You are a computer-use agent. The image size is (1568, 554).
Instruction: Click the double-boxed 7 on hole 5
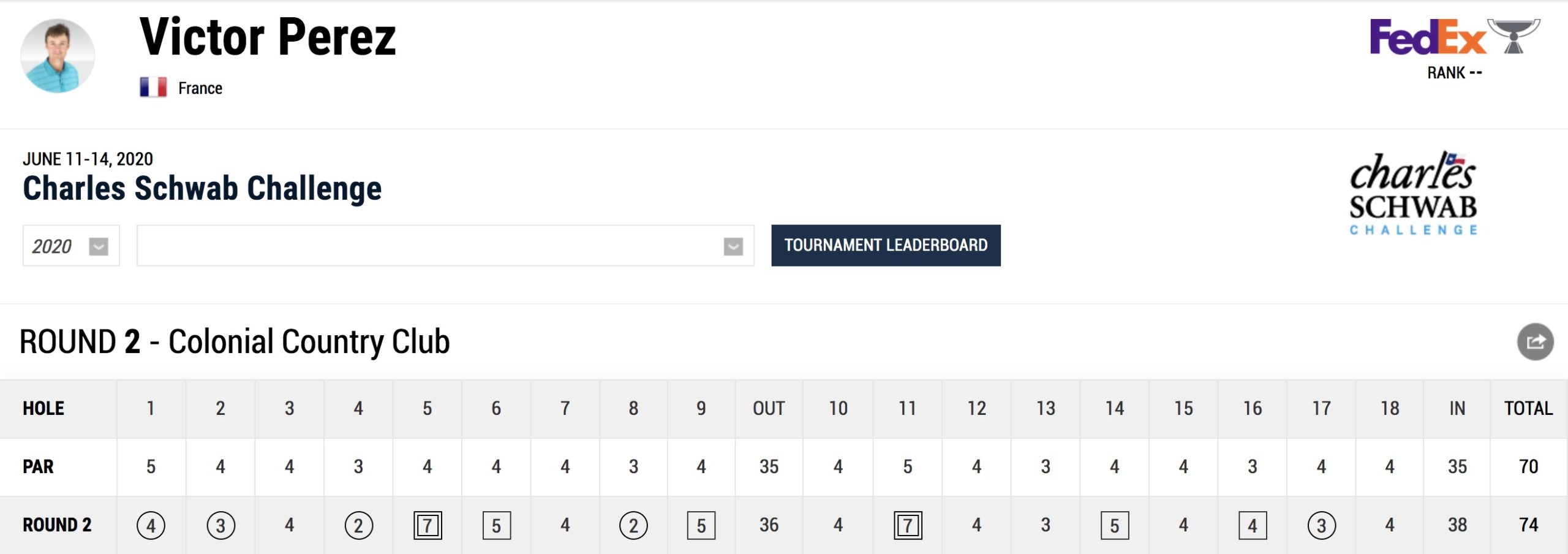pos(428,525)
